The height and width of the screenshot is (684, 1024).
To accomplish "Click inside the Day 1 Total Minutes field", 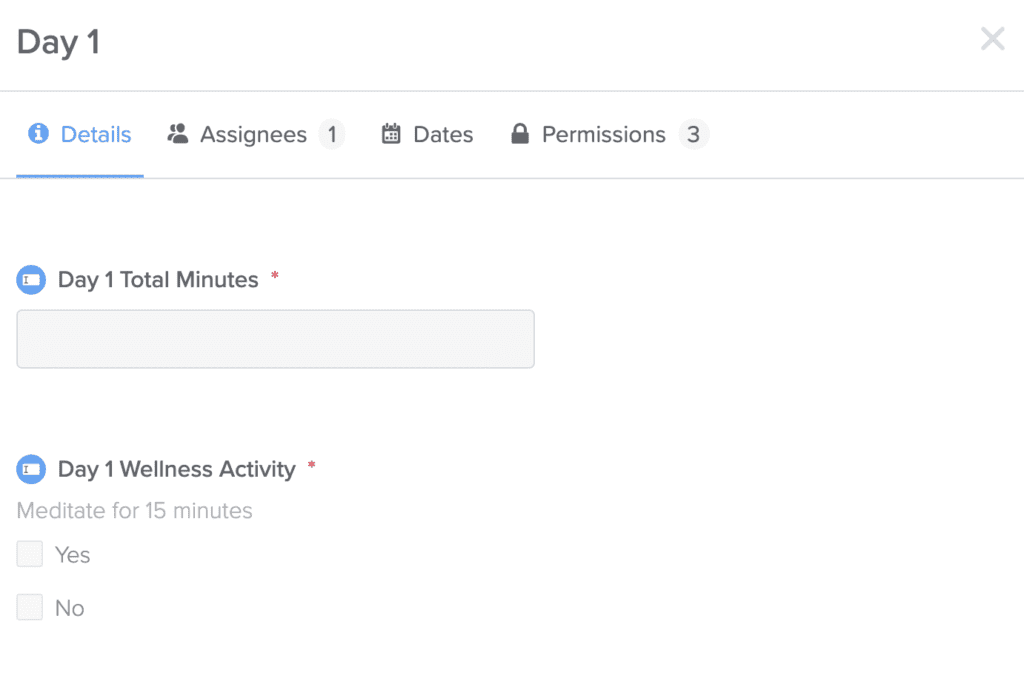I will [x=275, y=339].
